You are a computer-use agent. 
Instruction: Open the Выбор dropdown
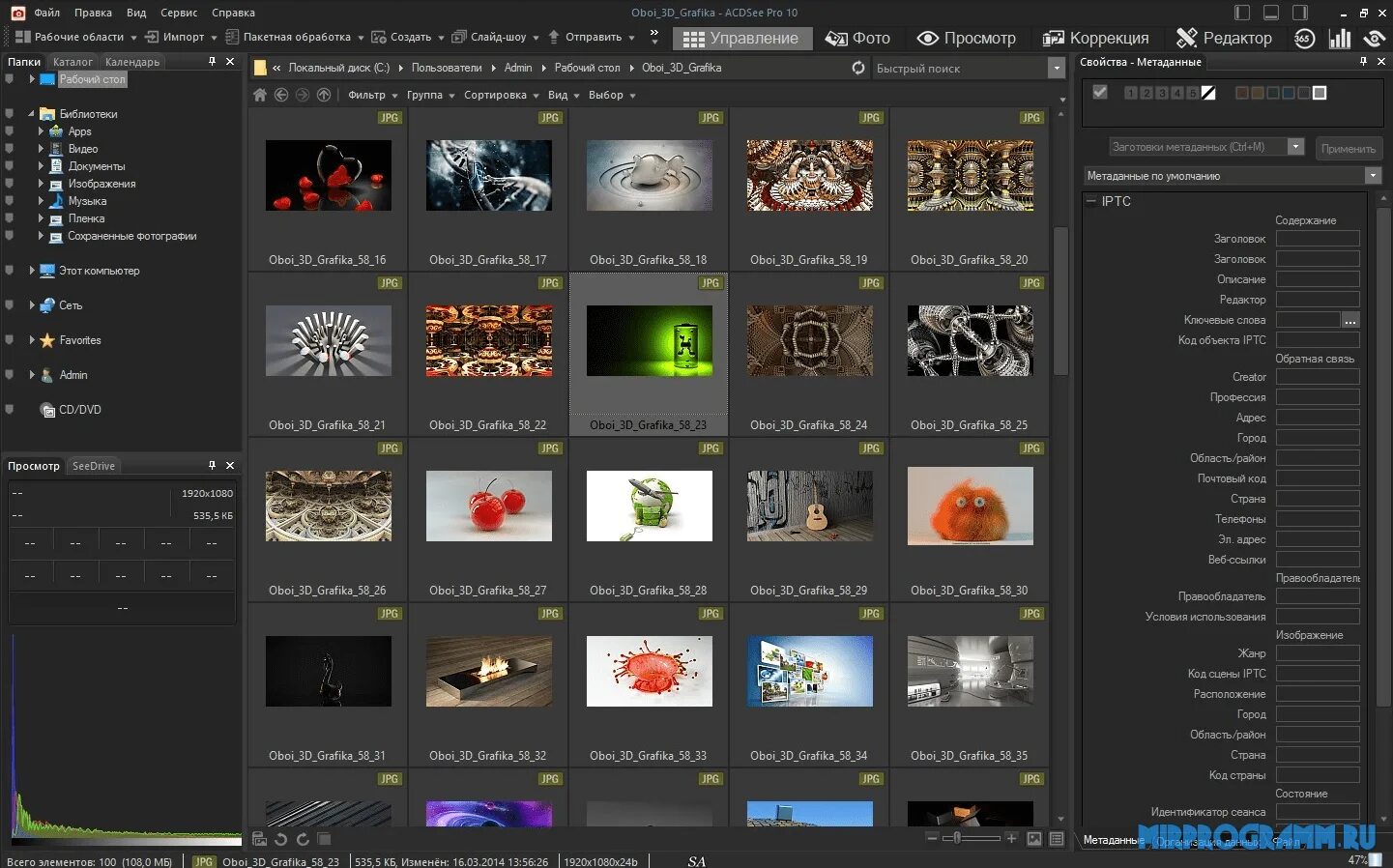pyautogui.click(x=612, y=95)
